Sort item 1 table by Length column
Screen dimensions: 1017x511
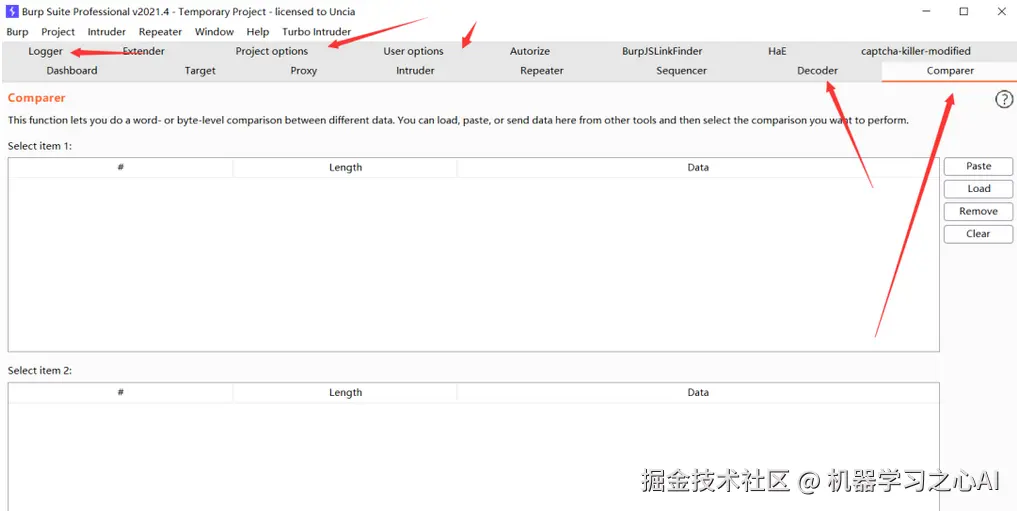click(x=345, y=167)
